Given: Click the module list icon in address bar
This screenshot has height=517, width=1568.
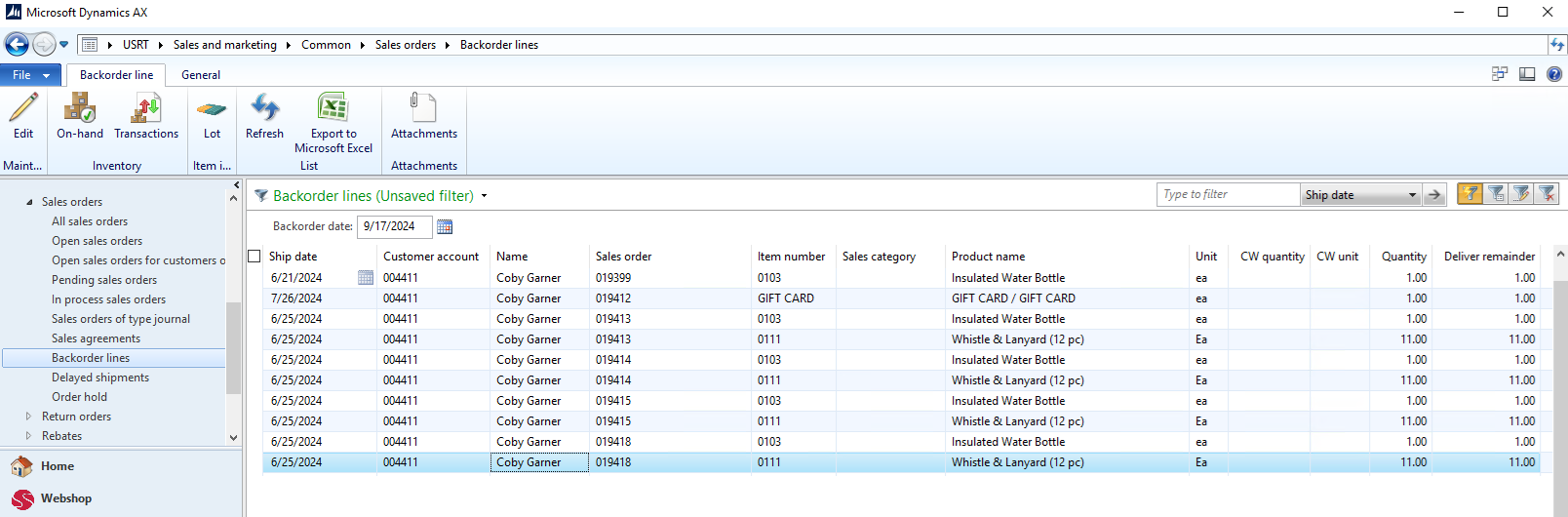Looking at the screenshot, I should point(89,45).
